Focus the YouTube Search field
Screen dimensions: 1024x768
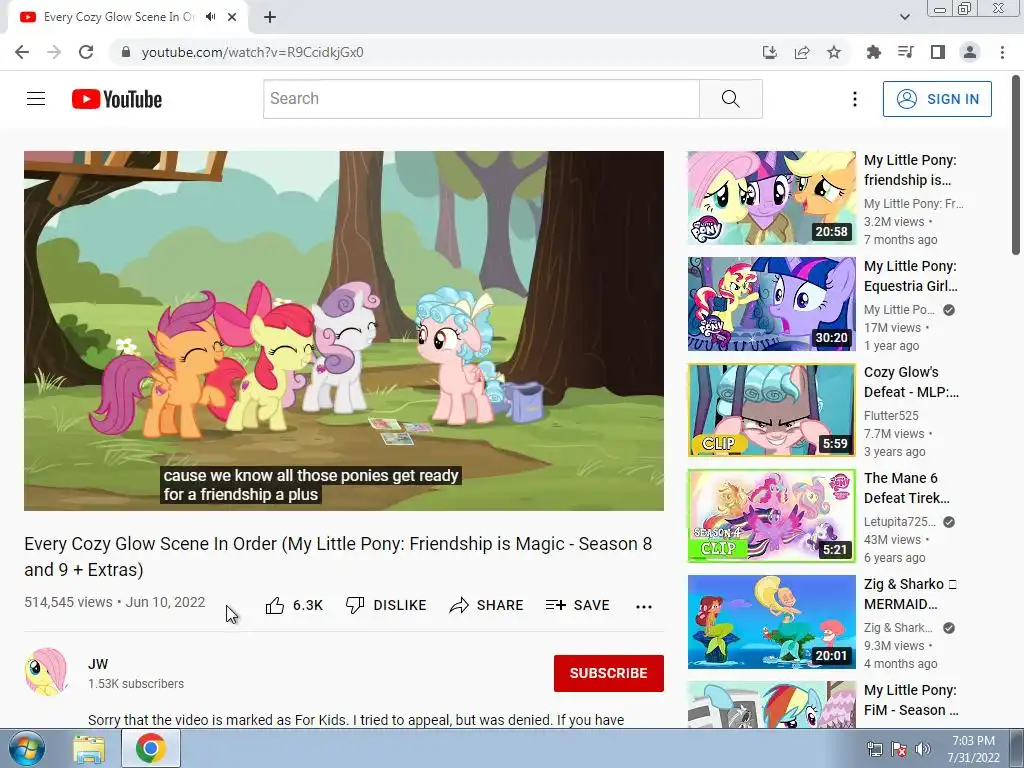[481, 99]
